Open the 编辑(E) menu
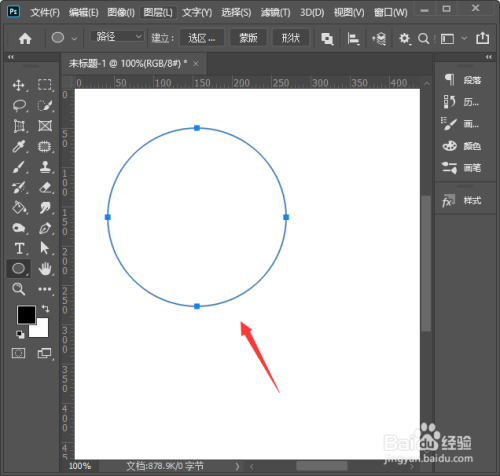Image resolution: width=500 pixels, height=476 pixels. pyautogui.click(x=84, y=13)
